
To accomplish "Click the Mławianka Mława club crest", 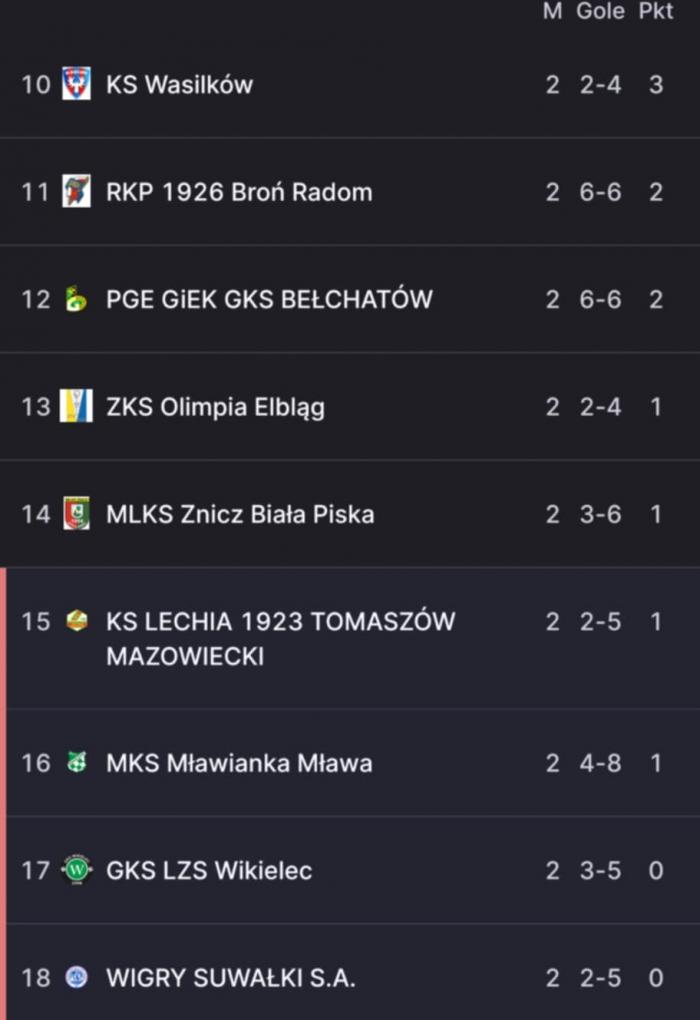I will click(x=76, y=763).
